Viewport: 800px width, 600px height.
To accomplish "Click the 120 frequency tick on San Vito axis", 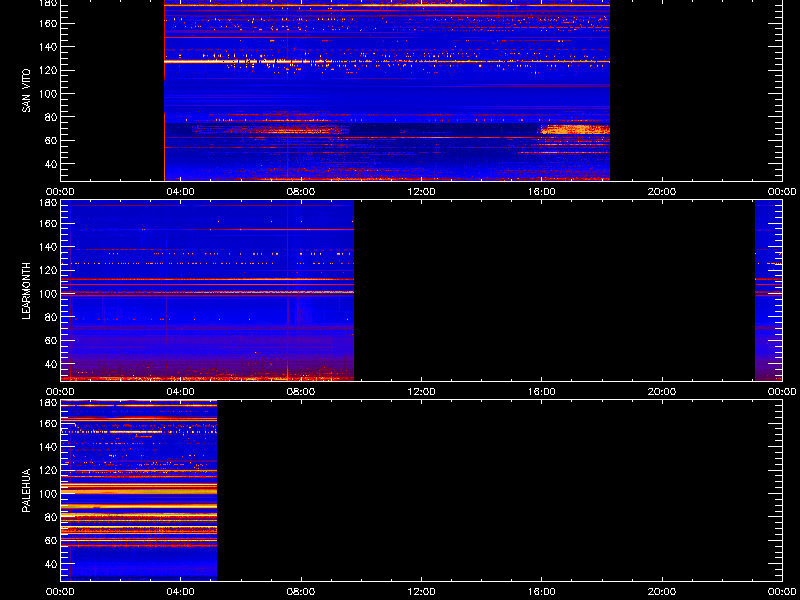I will [49, 70].
